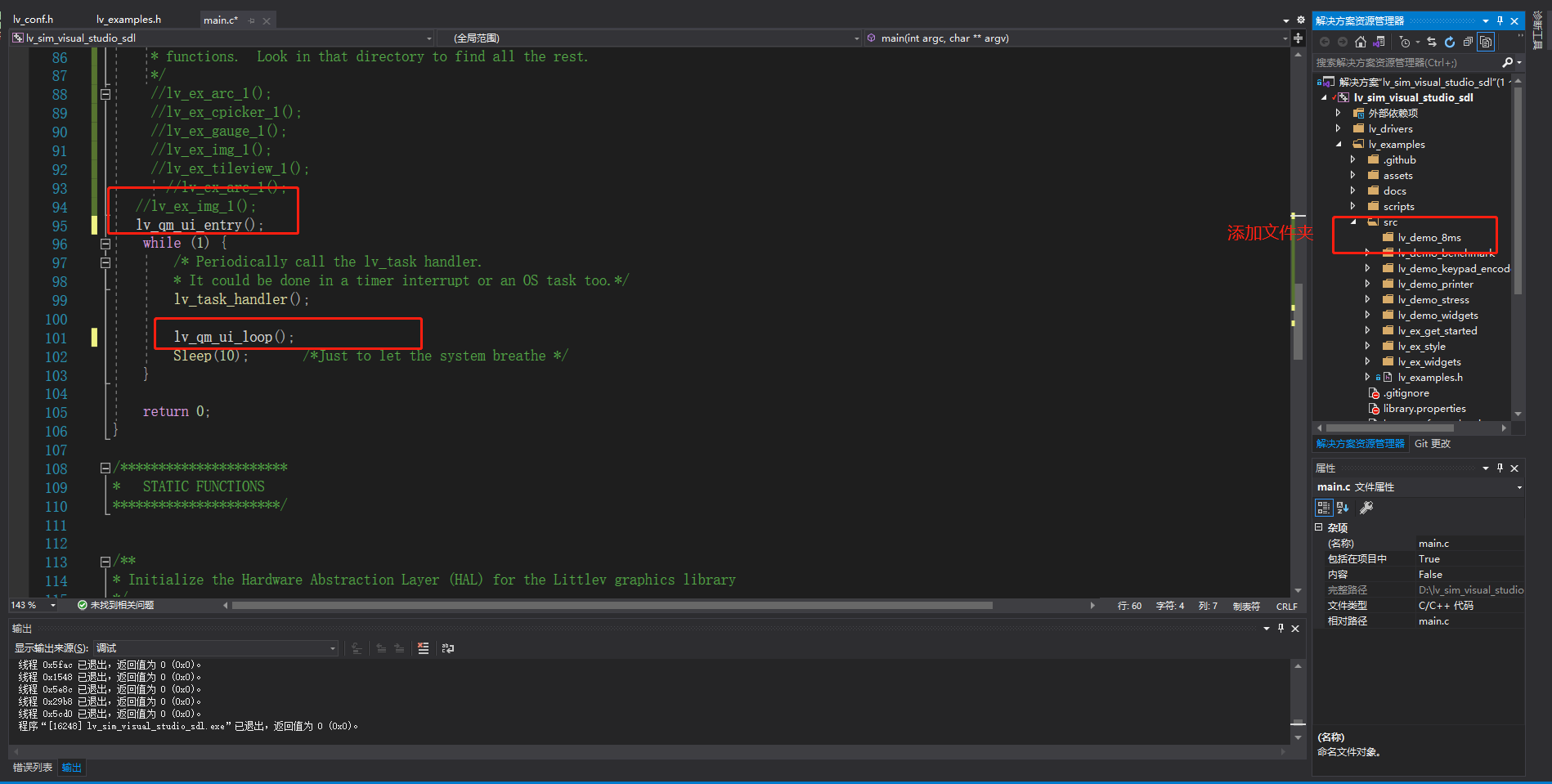Pin the Solution Explorer panel
The image size is (1552, 784).
[x=1500, y=20]
